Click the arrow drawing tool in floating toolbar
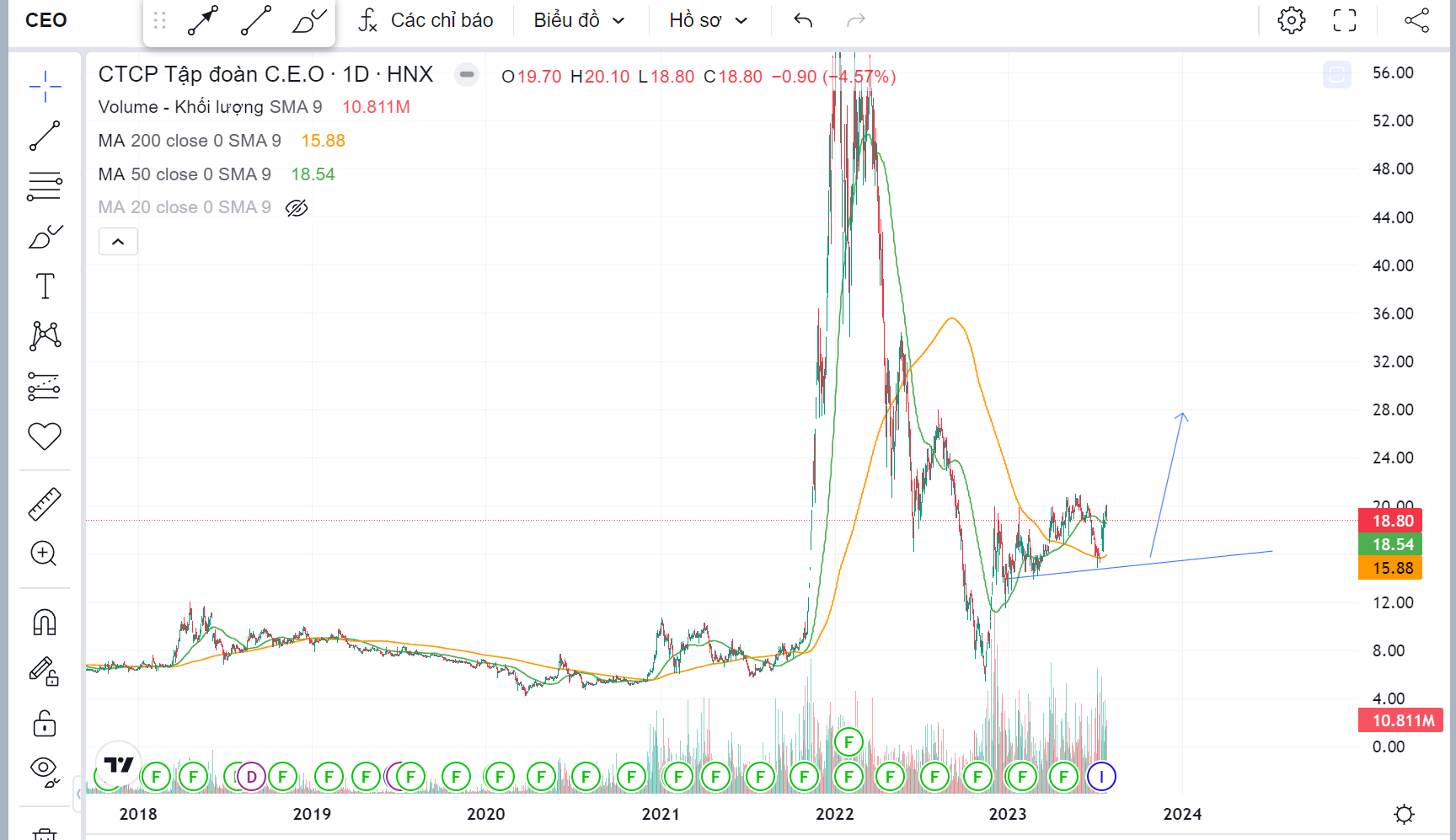The height and width of the screenshot is (840, 1456). coord(203,21)
